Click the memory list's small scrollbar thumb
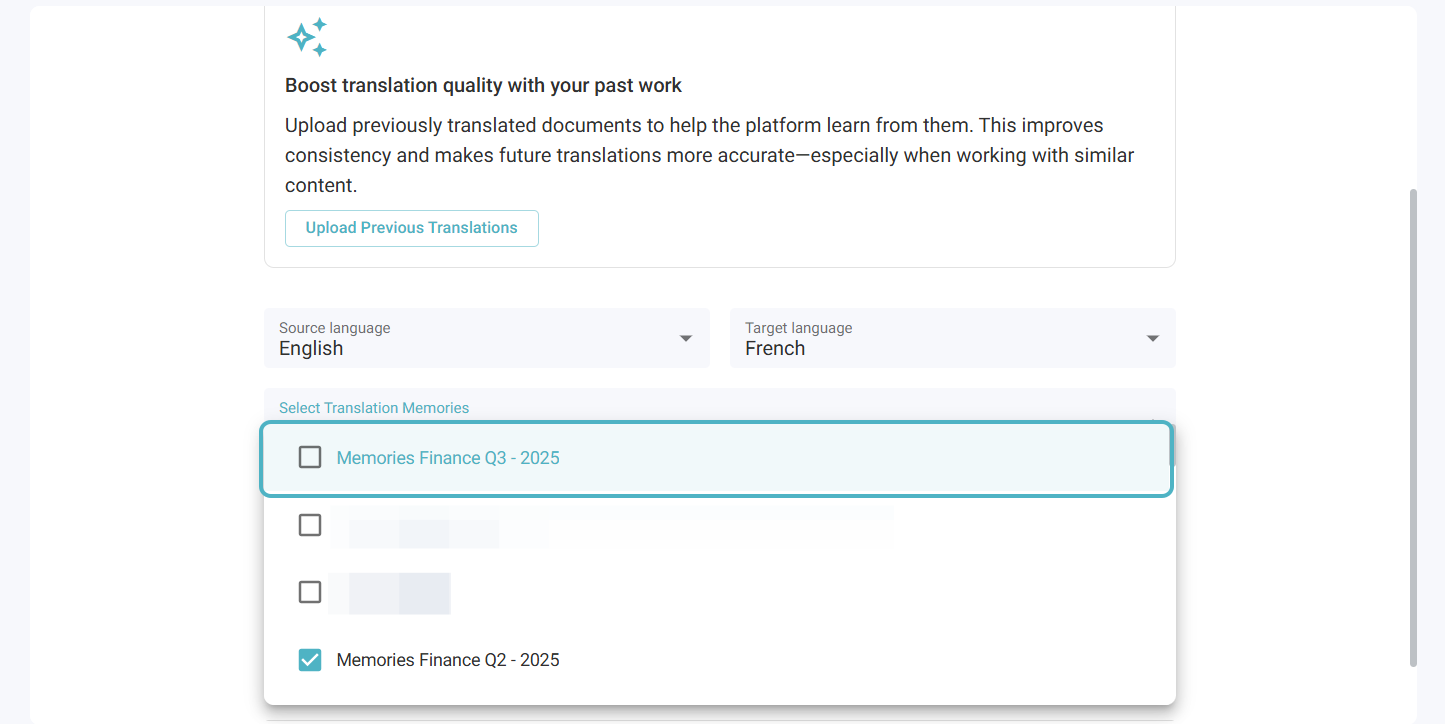The height and width of the screenshot is (724, 1445). [x=1170, y=446]
